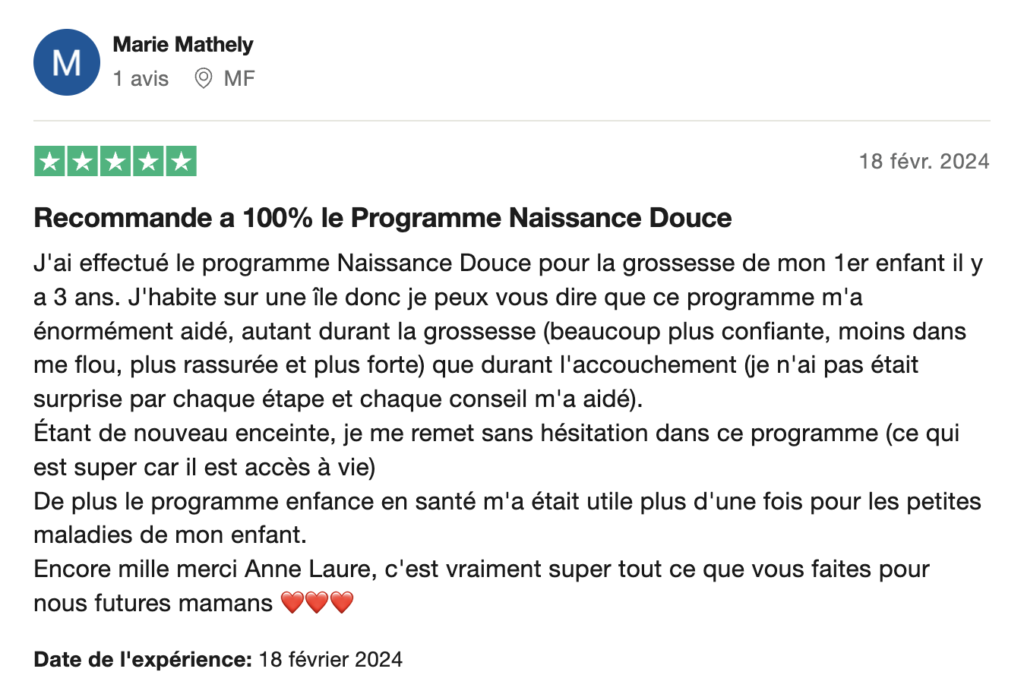Click the 1 avis review count
This screenshot has height=694, width=1024.
point(140,78)
